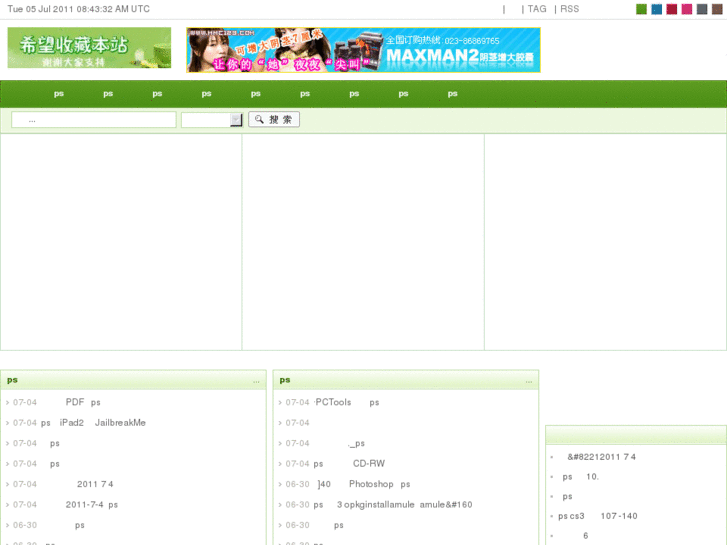Viewport: 727px width, 545px height.
Task: Open the opkginstallamule amule article
Action: [x=393, y=504]
